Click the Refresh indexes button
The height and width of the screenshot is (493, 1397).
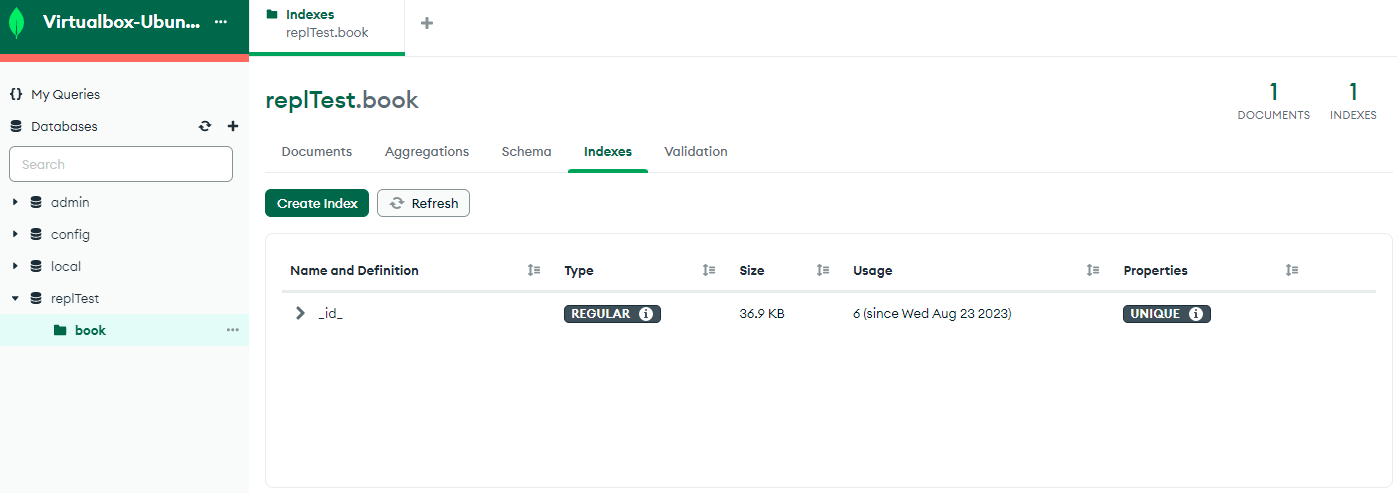tap(423, 203)
